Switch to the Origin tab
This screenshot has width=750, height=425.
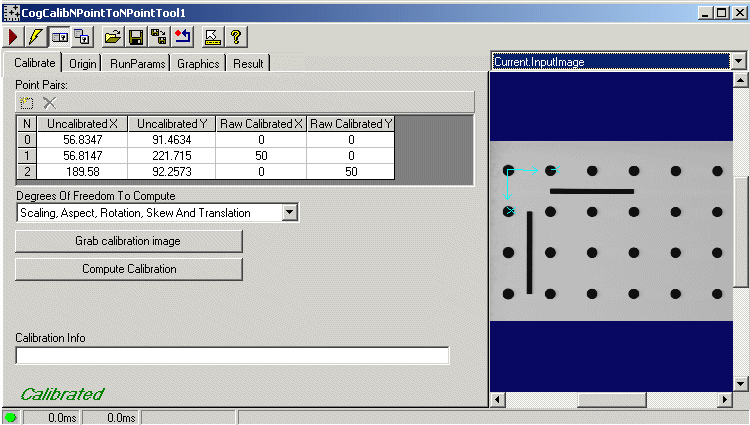(x=83, y=63)
